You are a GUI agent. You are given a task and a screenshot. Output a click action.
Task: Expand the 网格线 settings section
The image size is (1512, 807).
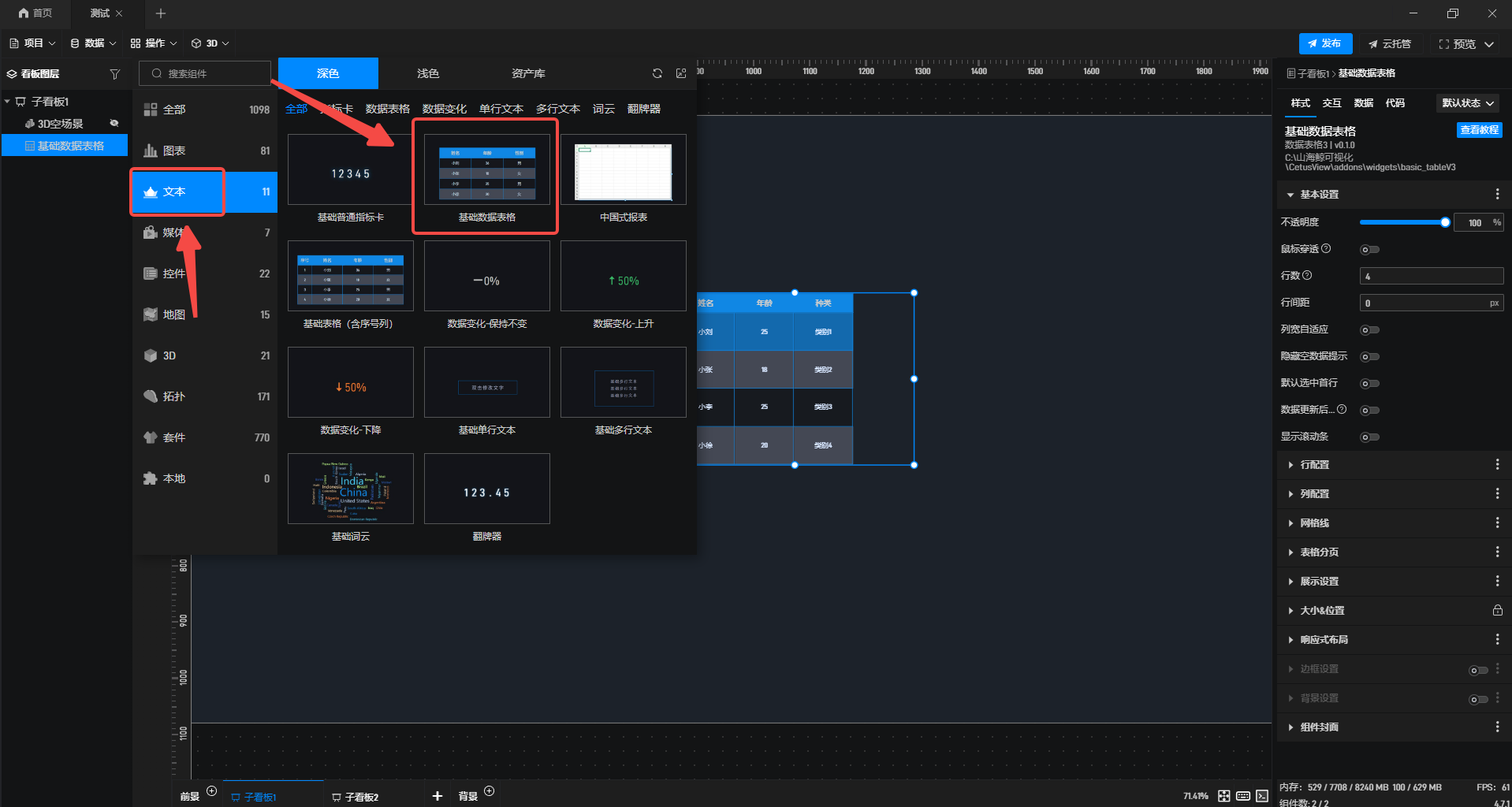tap(1314, 523)
